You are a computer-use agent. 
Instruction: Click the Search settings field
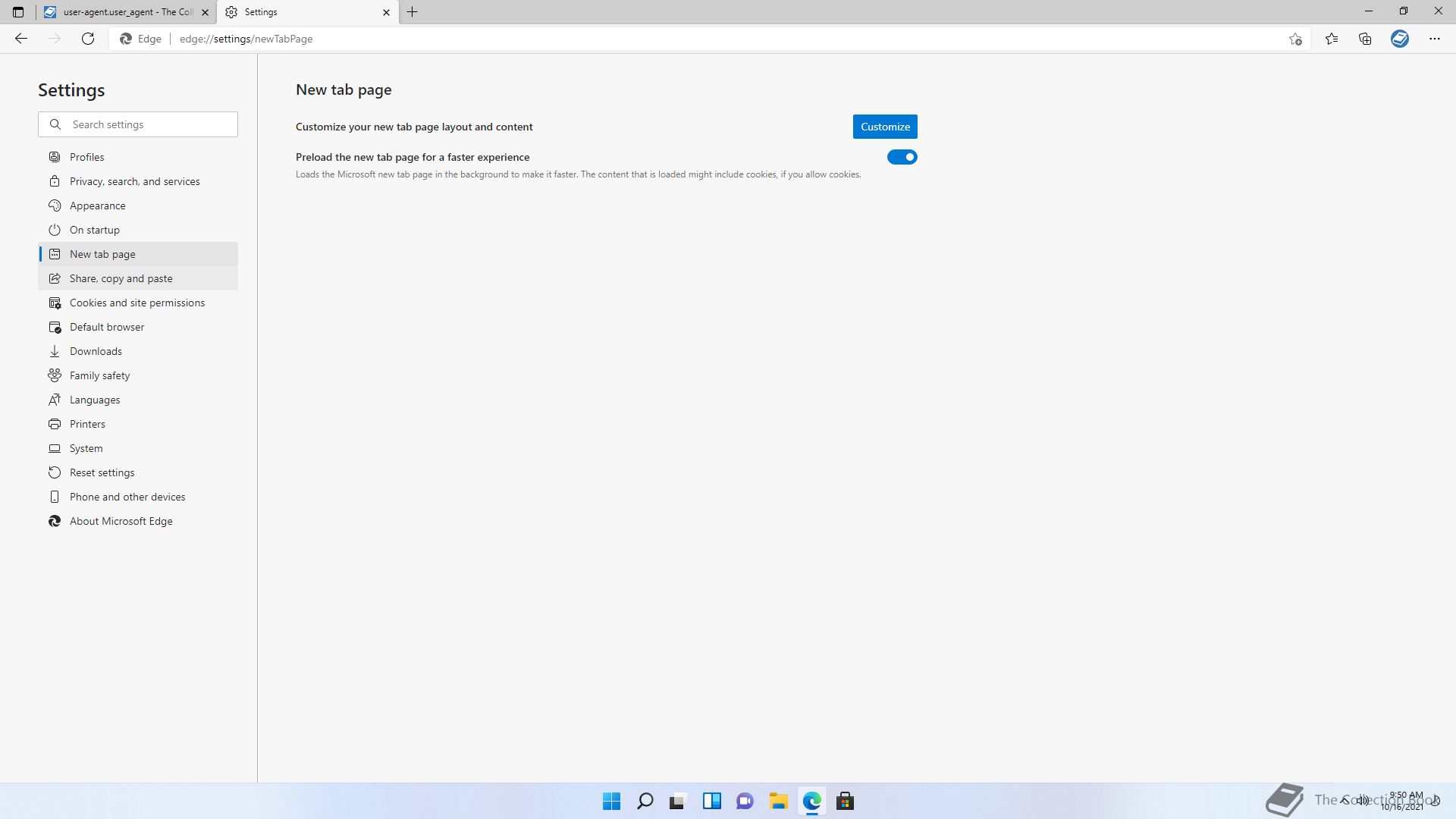point(138,124)
